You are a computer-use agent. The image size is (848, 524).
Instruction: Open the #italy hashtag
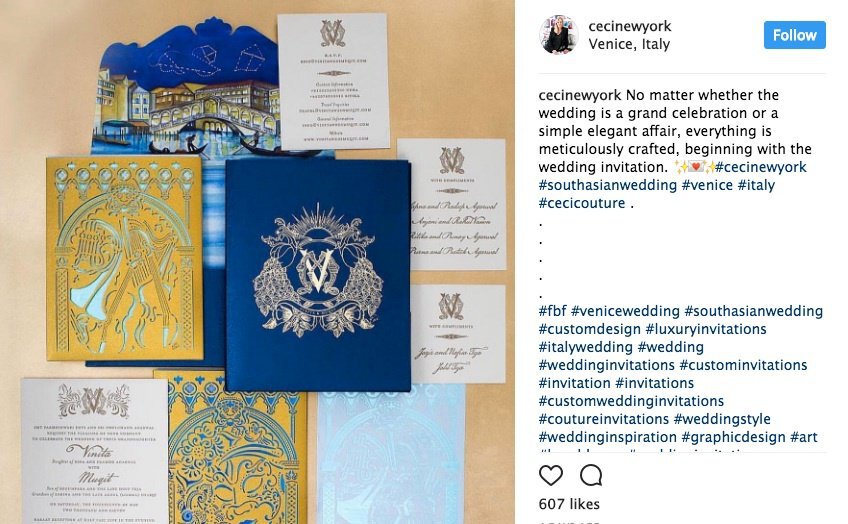pos(756,185)
